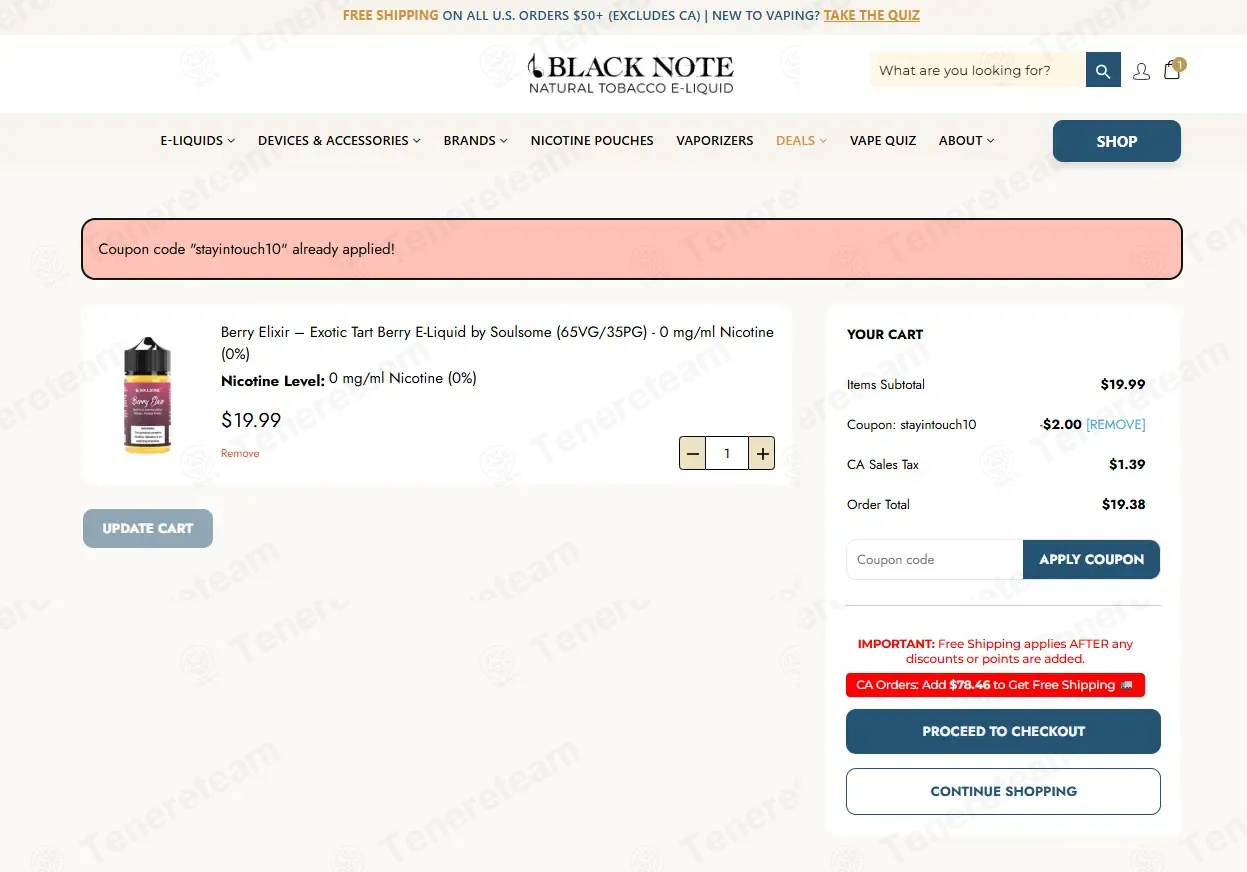Click the CA Orders free shipping banner

(x=995, y=685)
